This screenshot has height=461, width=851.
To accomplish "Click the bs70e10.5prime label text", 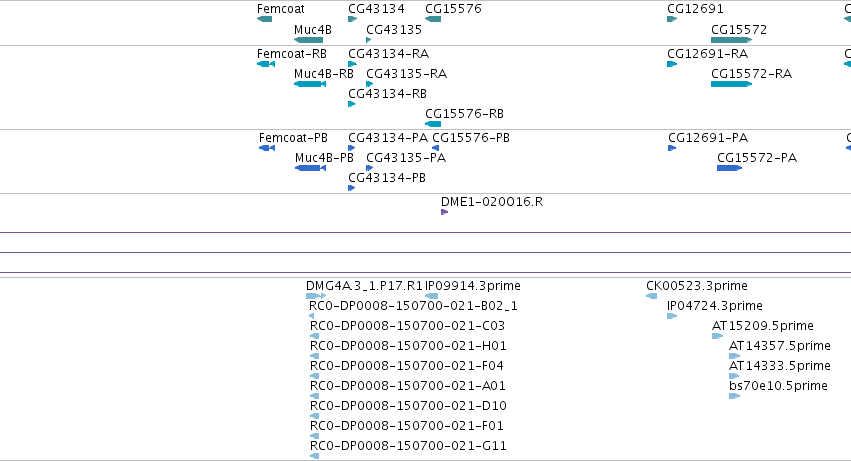I will coord(778,386).
